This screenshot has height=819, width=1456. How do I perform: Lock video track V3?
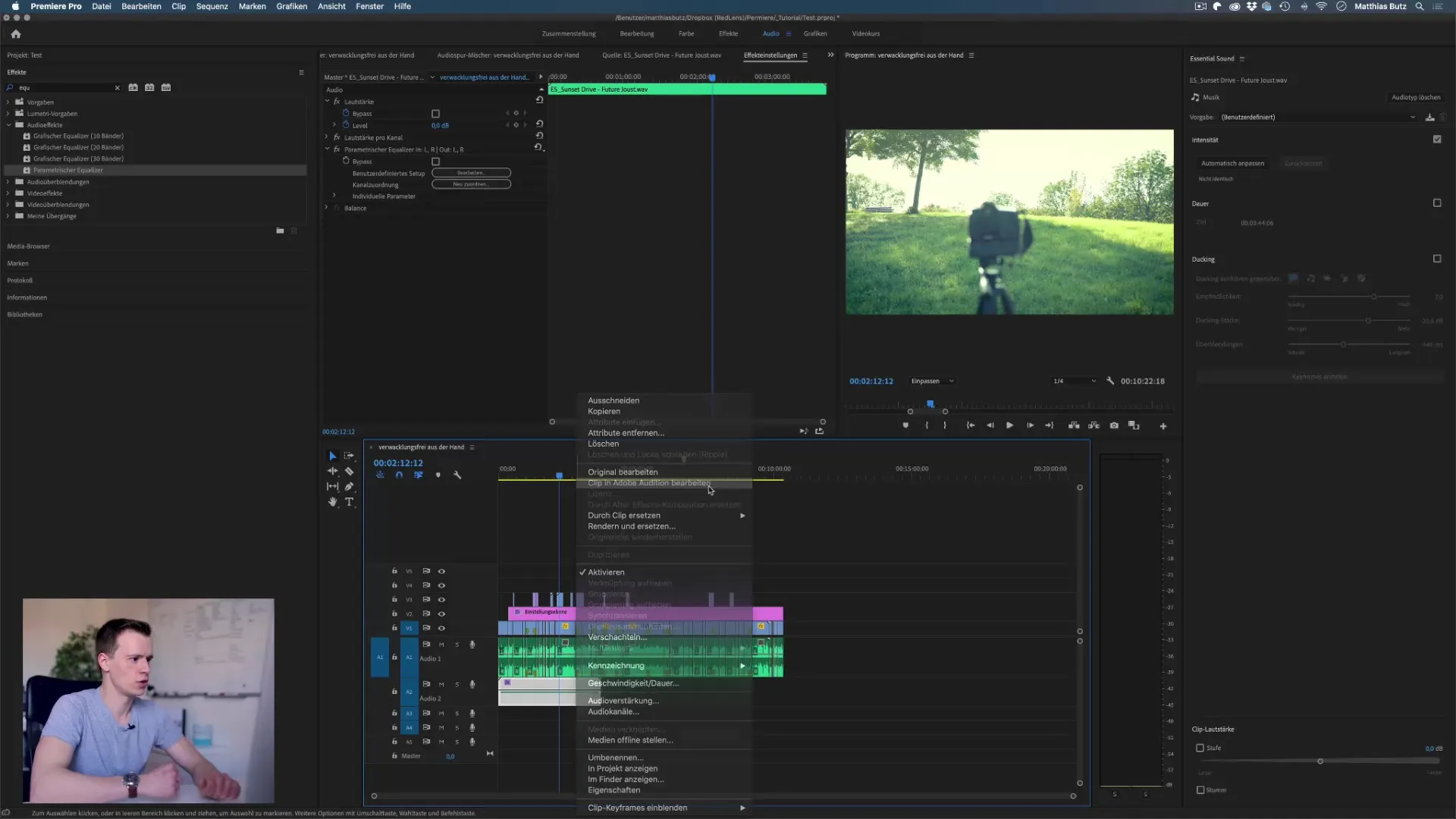[394, 599]
